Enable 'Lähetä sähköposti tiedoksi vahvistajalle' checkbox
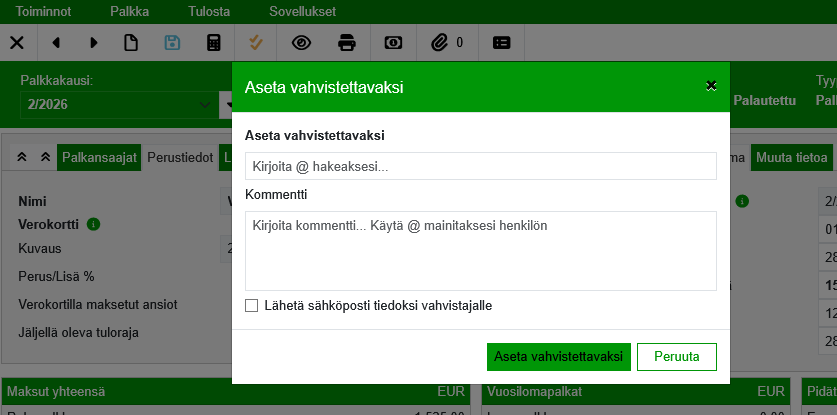837x415 pixels. [x=251, y=305]
